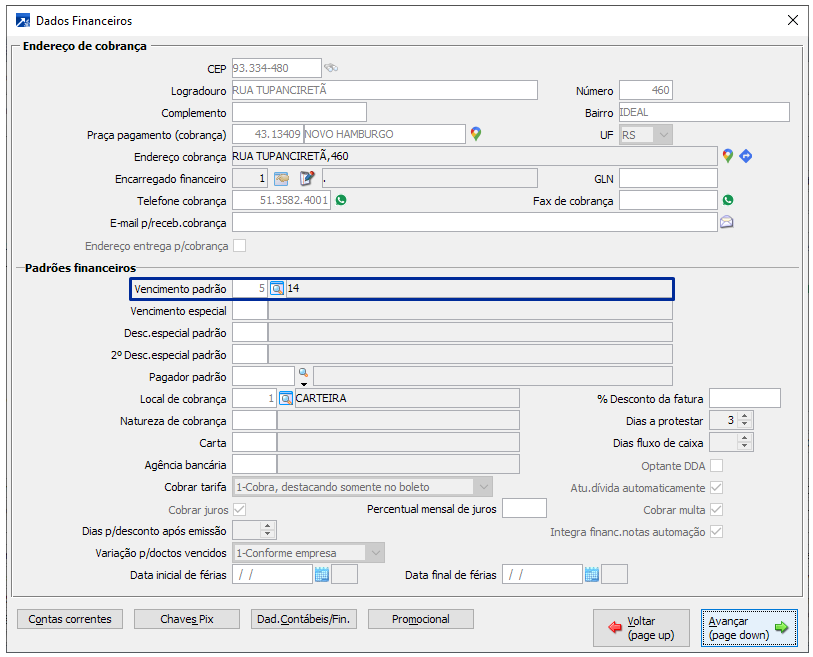The height and width of the screenshot is (657, 813).
Task: Click Avançar to go to next page
Action: coord(748,628)
